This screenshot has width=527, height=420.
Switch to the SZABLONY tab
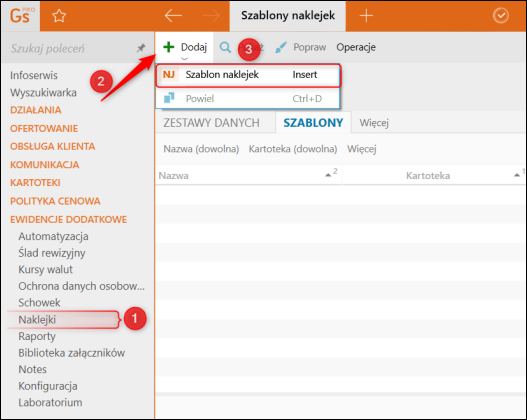tap(313, 123)
